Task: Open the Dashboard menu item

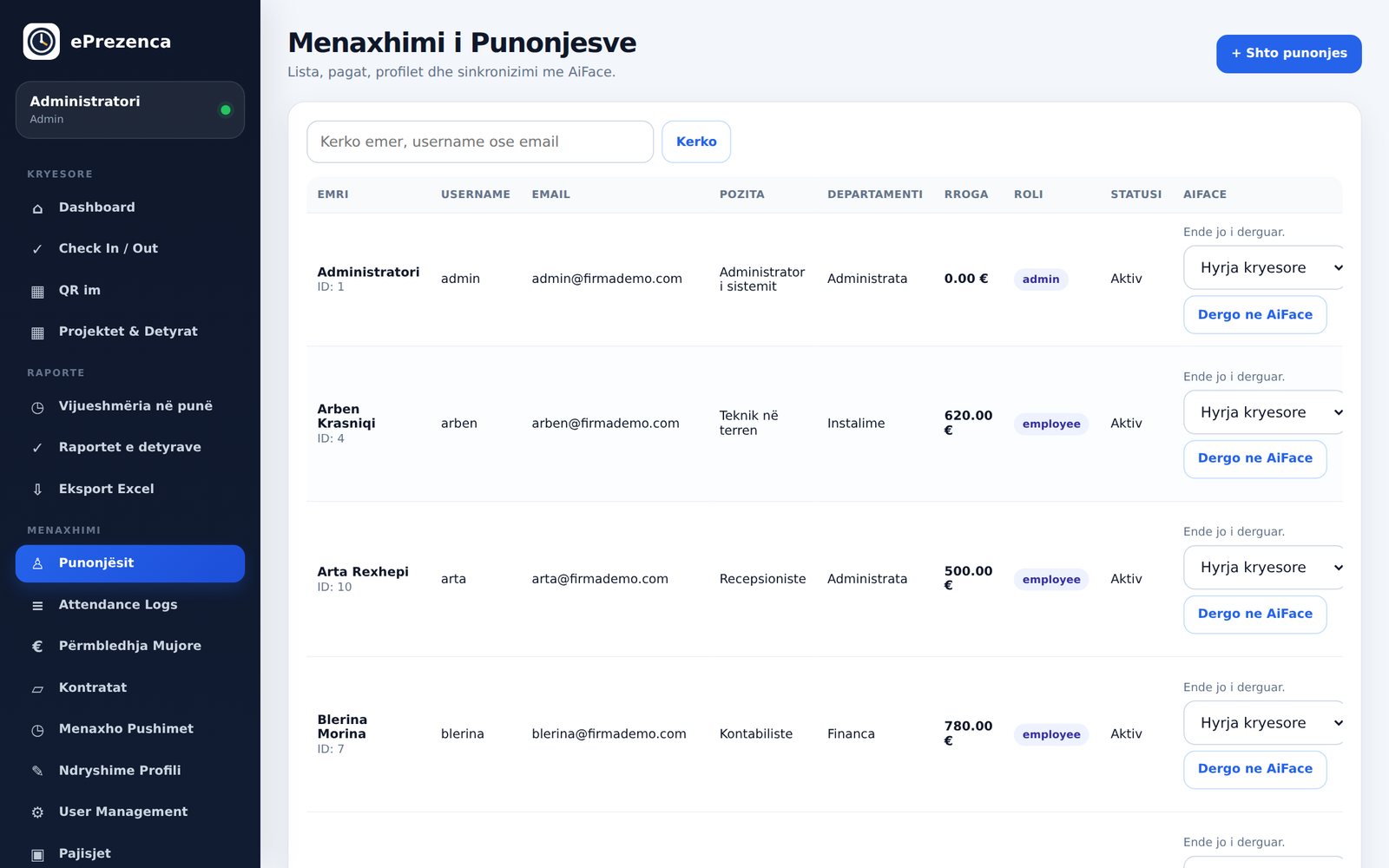Action: point(130,207)
